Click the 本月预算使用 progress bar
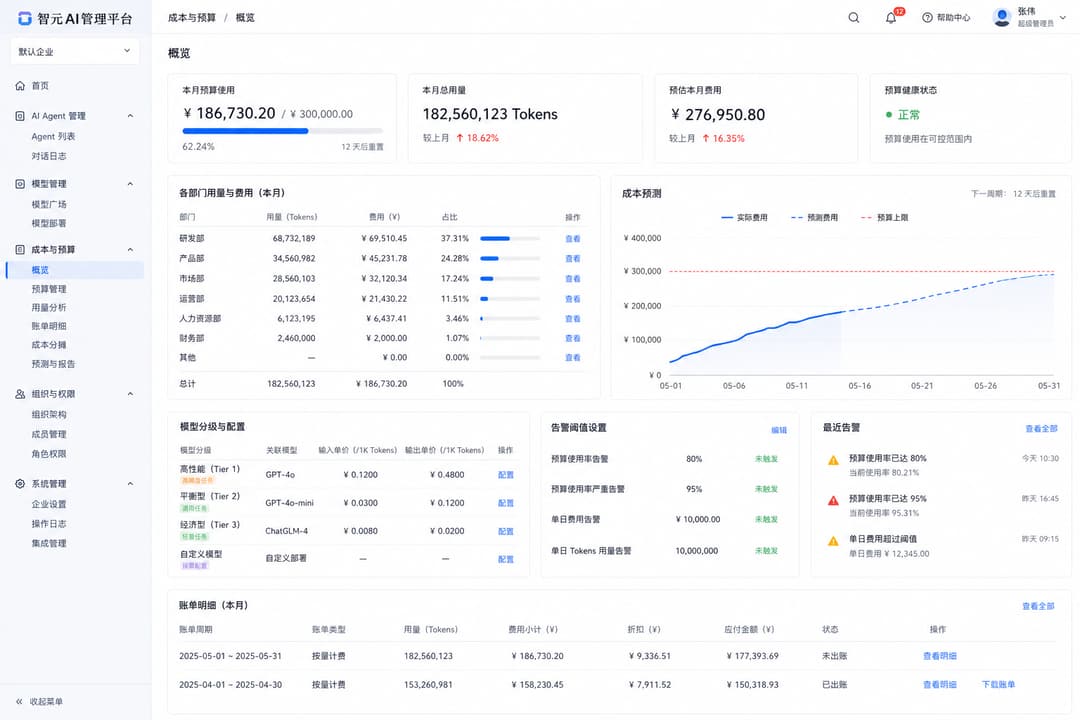The image size is (1080, 720). click(282, 130)
